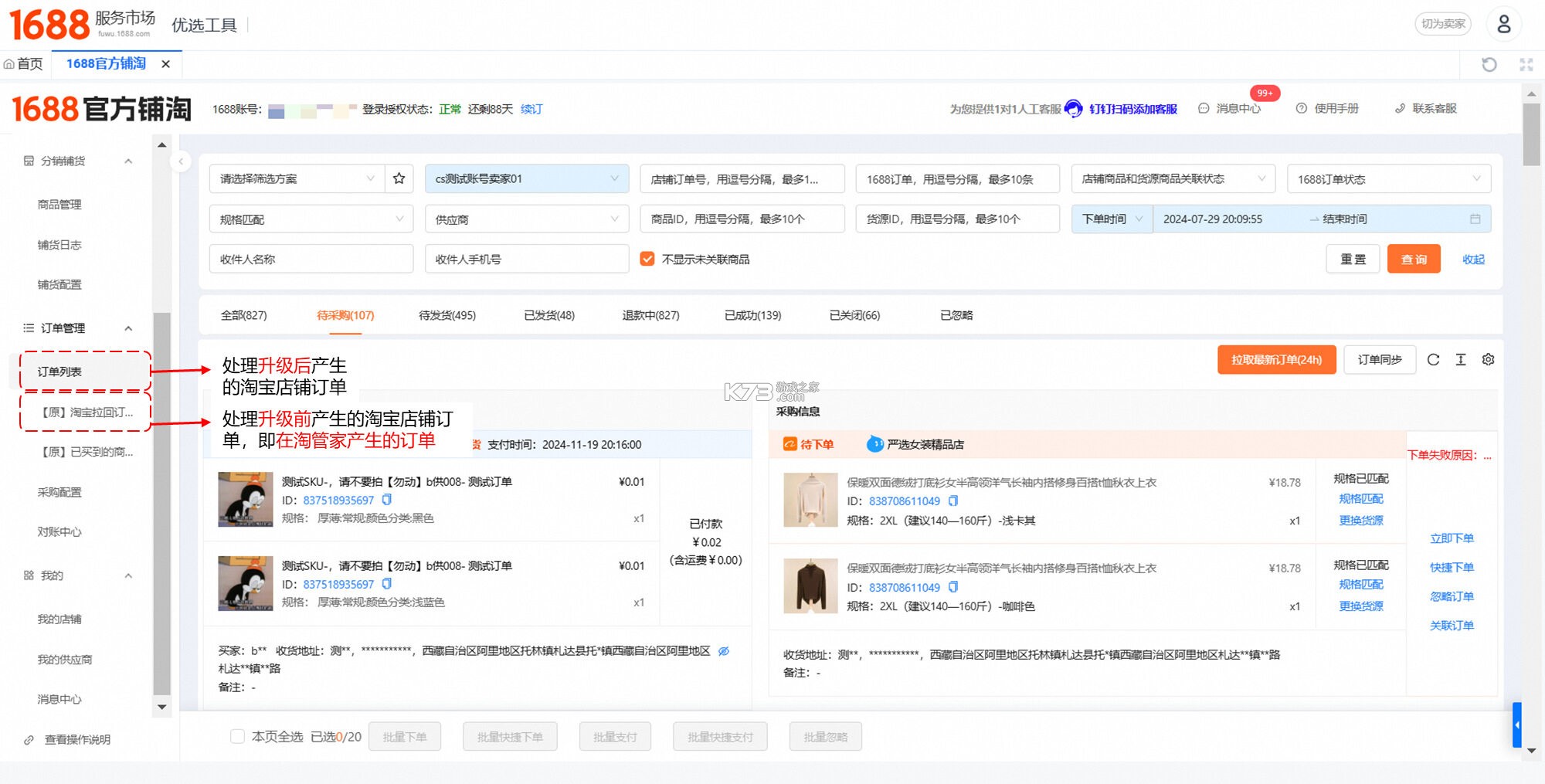
Task: Click the 重置 button
Action: point(1353,260)
